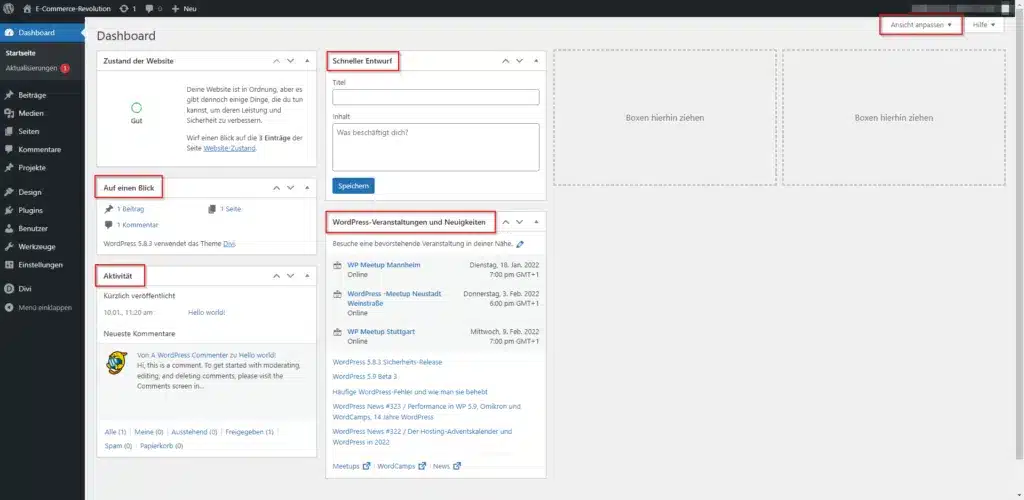Open Papierkorb (0) comments filter
1024x500 pixels.
coord(161,446)
